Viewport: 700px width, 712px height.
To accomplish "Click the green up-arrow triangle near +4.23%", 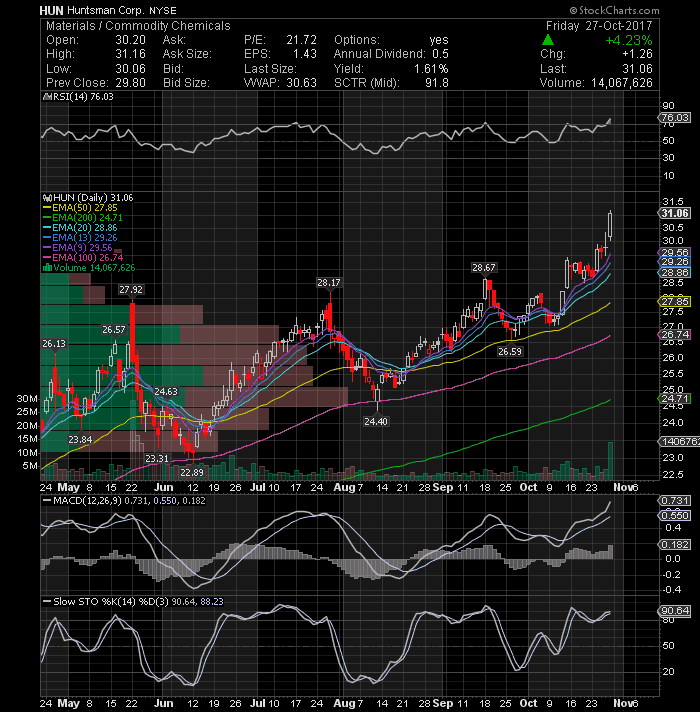I will tap(548, 40).
